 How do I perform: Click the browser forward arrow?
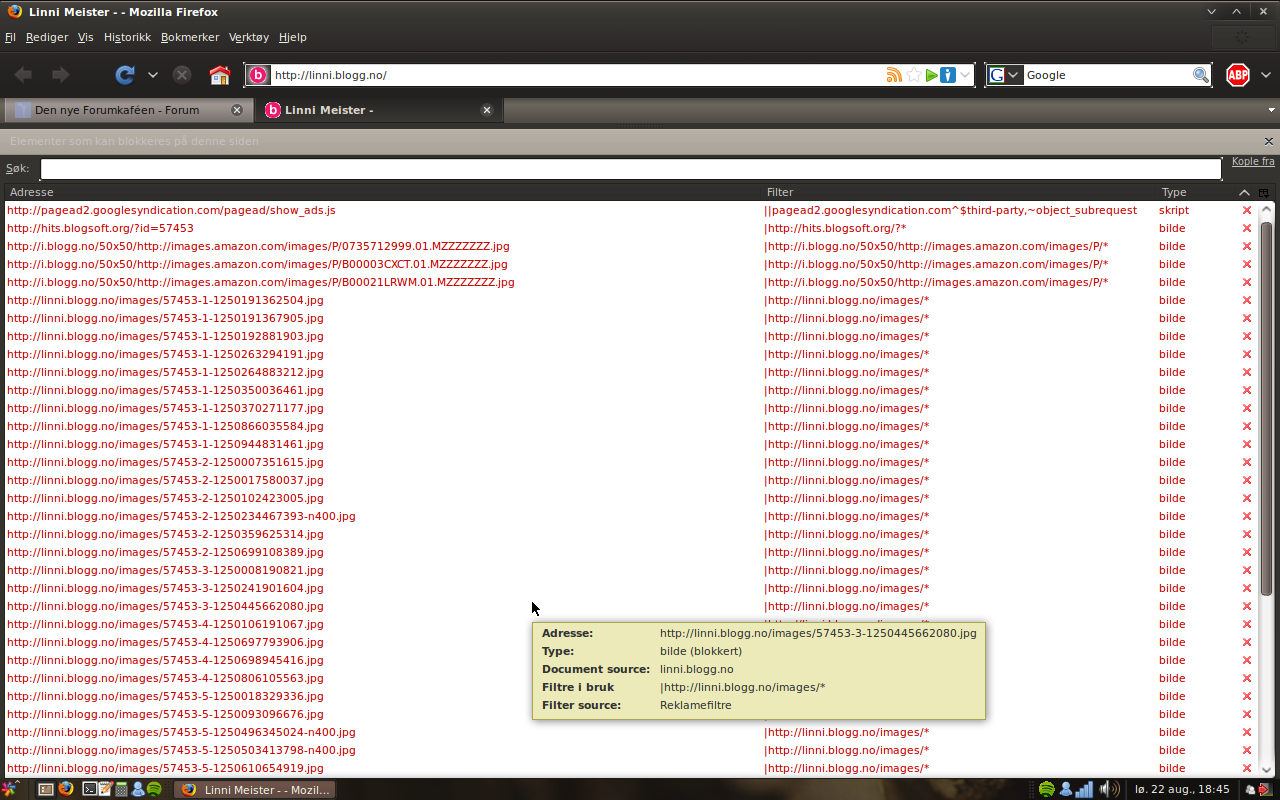click(60, 75)
